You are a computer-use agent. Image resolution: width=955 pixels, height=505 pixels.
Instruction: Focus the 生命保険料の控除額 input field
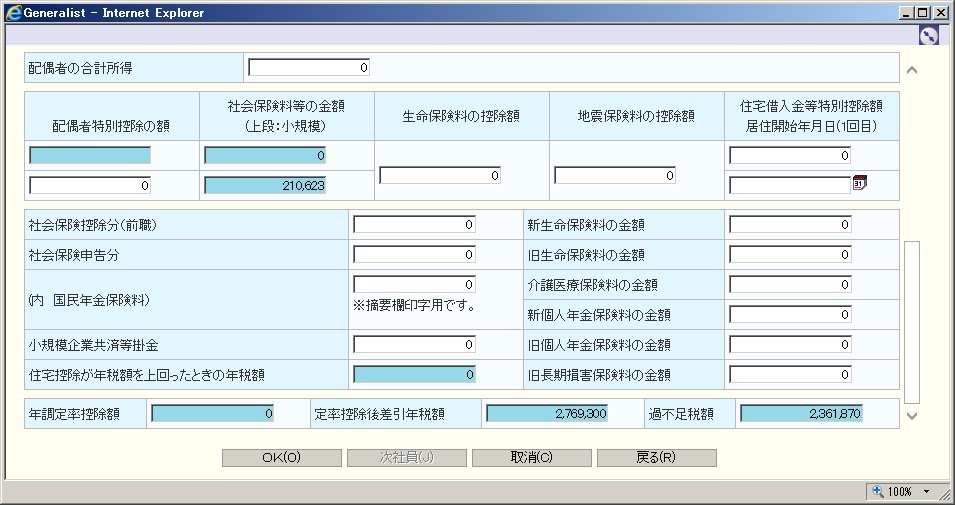(440, 175)
